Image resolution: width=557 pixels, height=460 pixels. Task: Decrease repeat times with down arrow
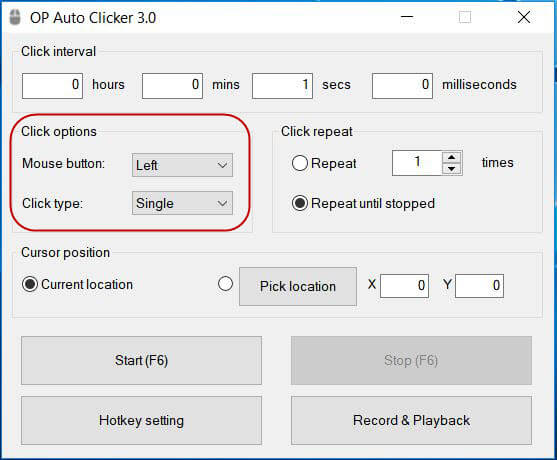(x=451, y=169)
